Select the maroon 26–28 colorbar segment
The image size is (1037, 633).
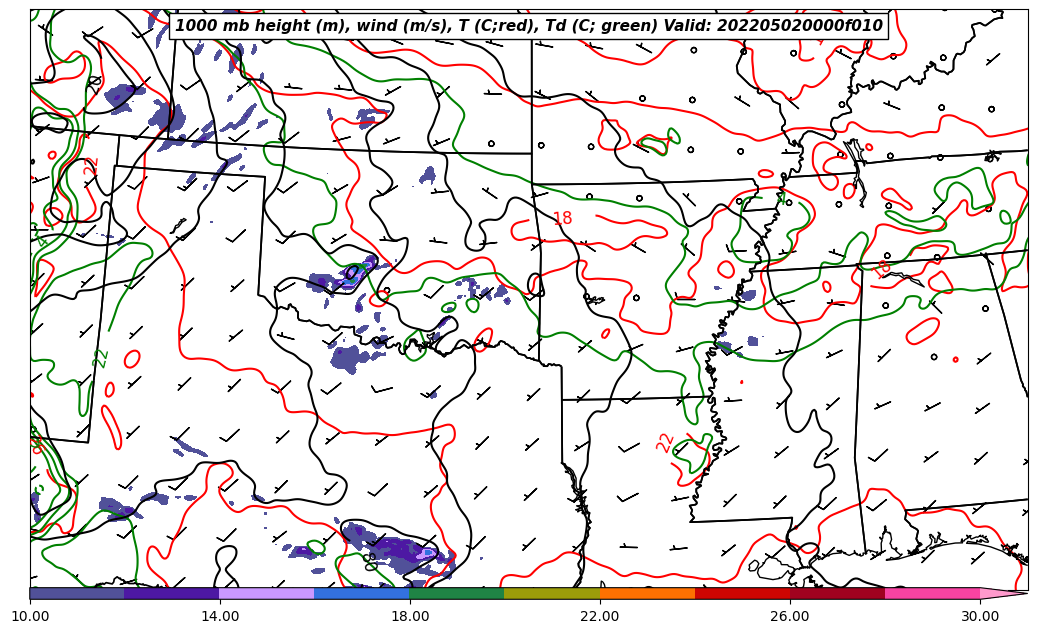click(x=837, y=593)
